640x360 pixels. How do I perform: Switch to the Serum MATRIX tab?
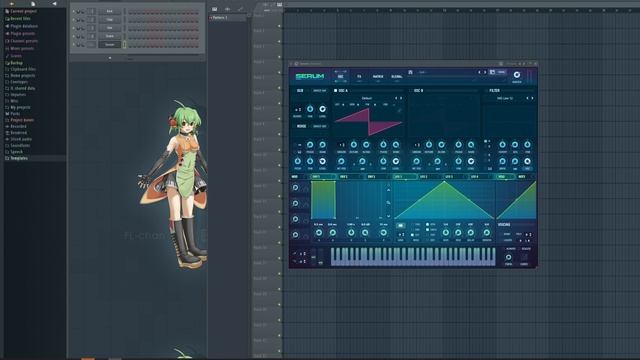tap(378, 76)
